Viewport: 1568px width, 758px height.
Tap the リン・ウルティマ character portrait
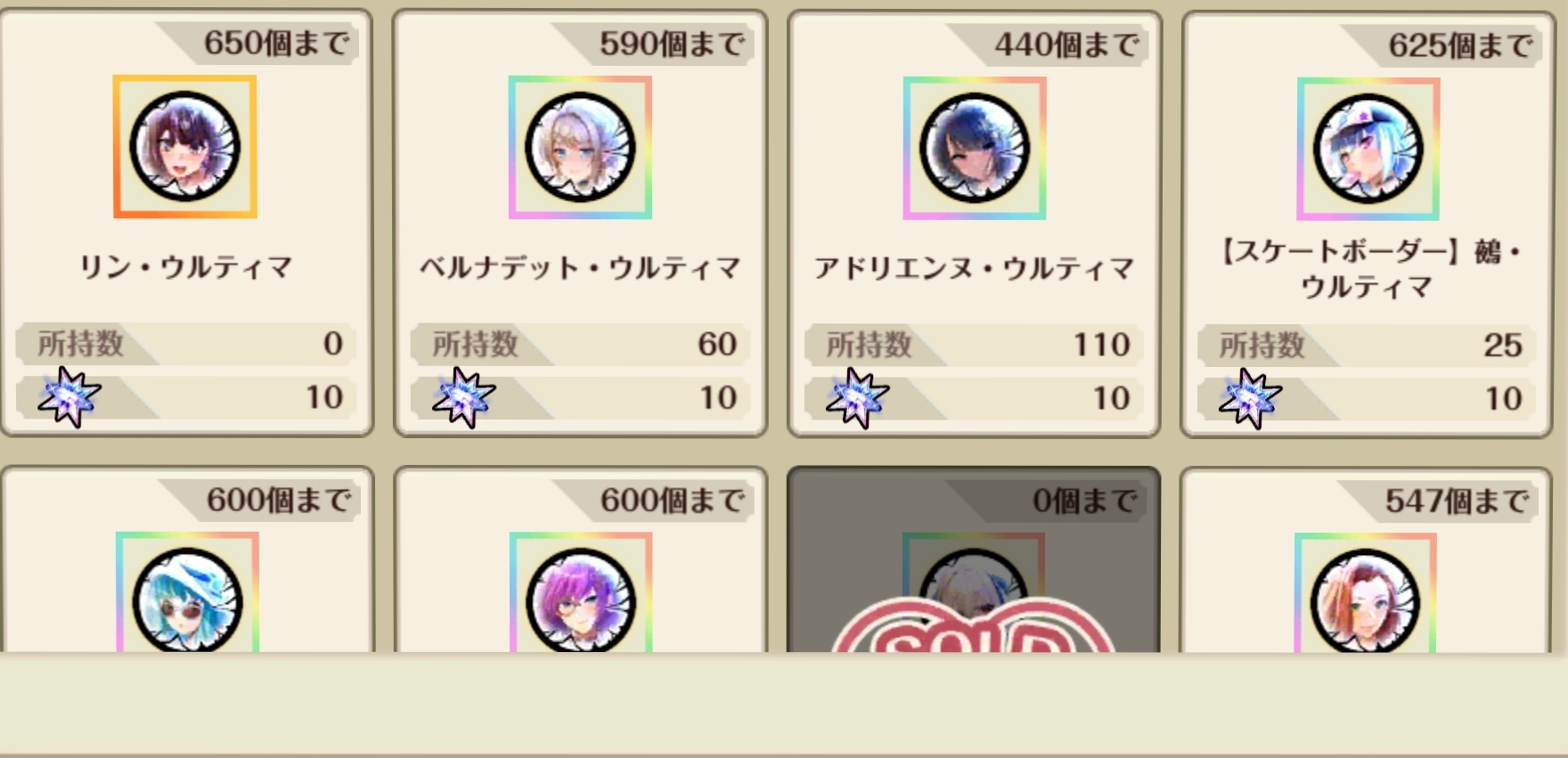click(x=185, y=147)
